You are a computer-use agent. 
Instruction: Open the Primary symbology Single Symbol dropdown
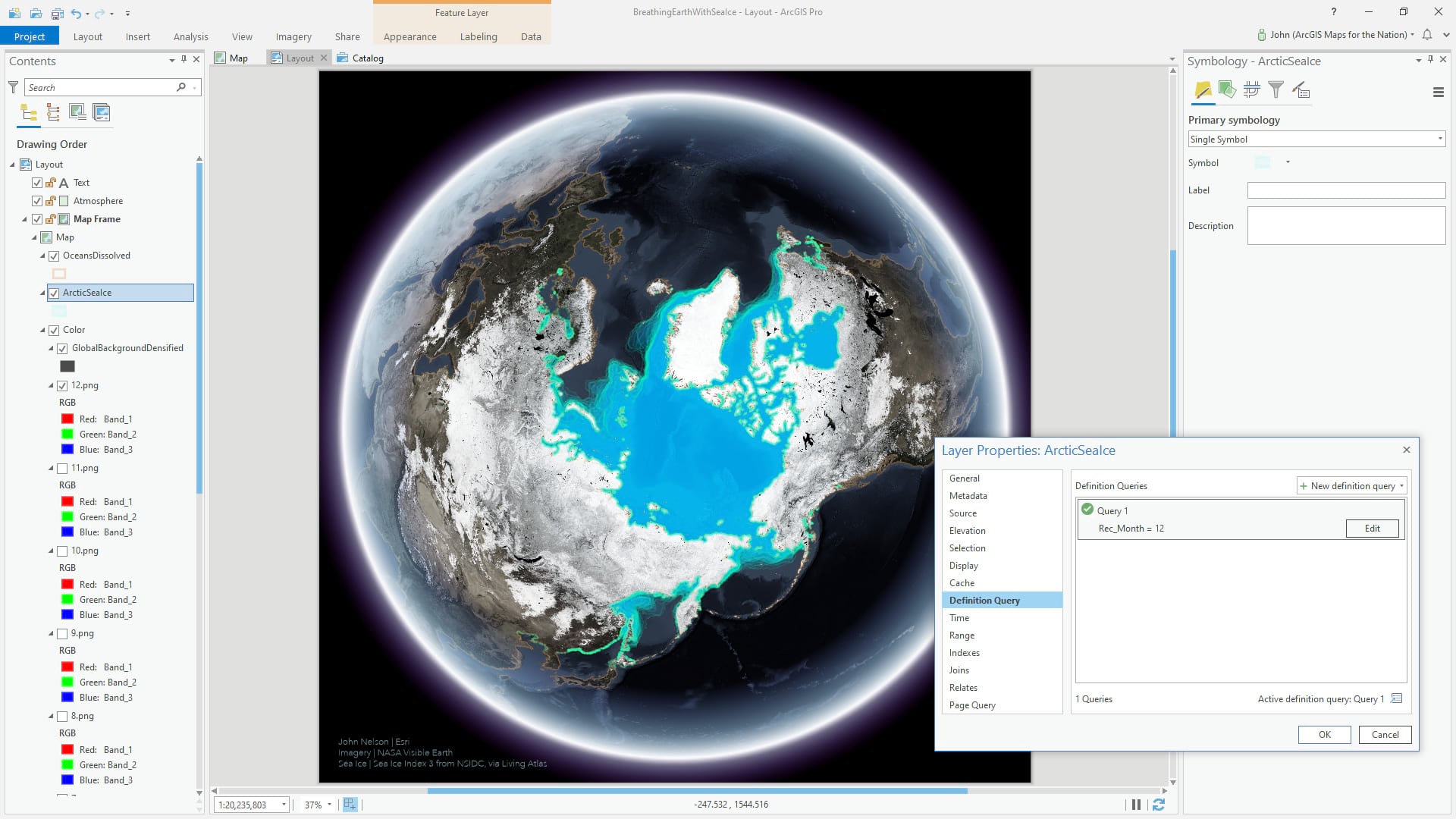click(x=1316, y=140)
